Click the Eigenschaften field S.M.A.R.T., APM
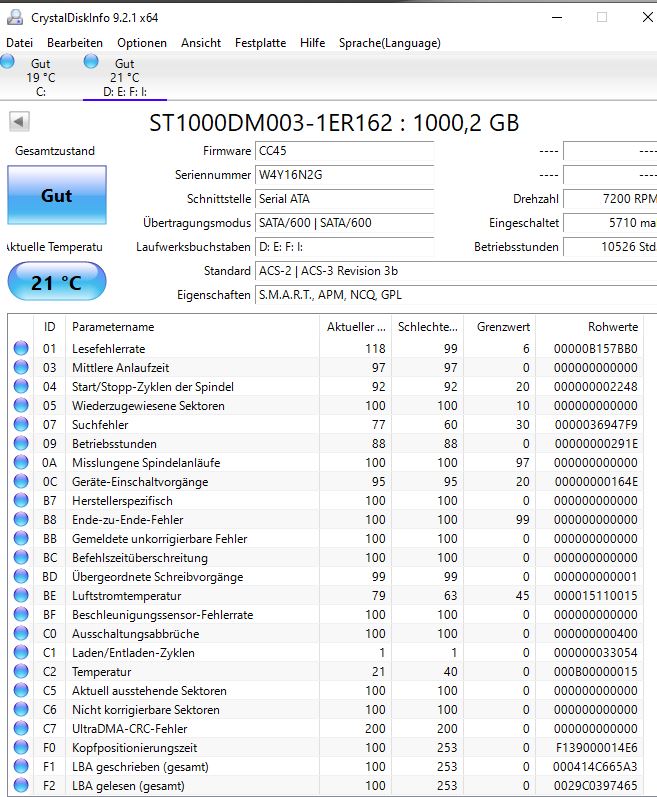 [456, 295]
